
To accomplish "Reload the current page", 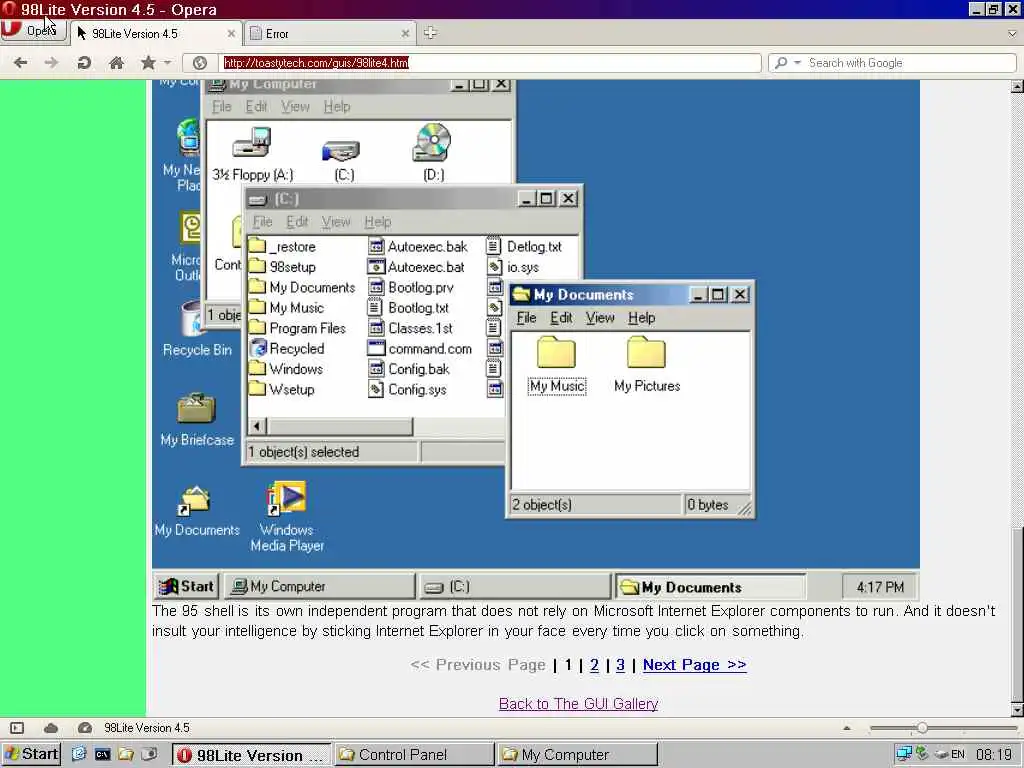I will 84,63.
